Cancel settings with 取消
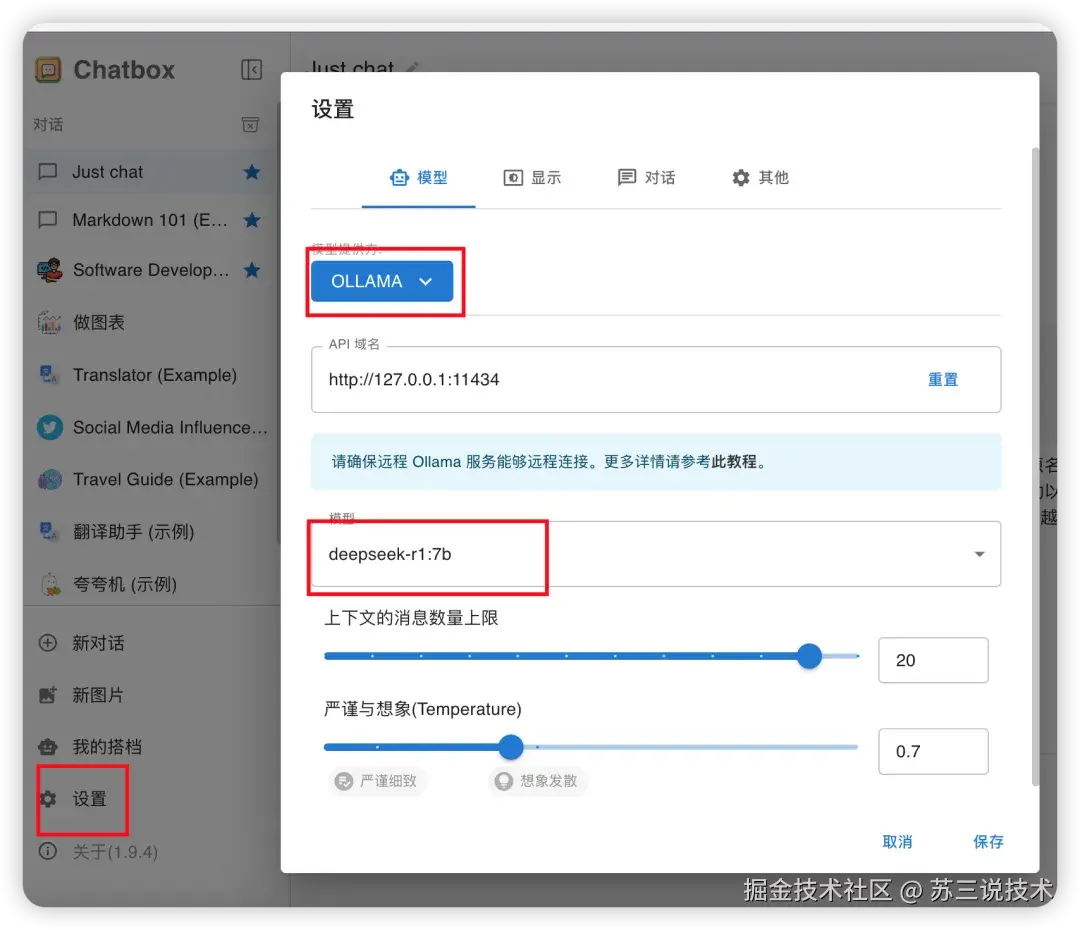This screenshot has height=930, width=1080. pos(897,841)
